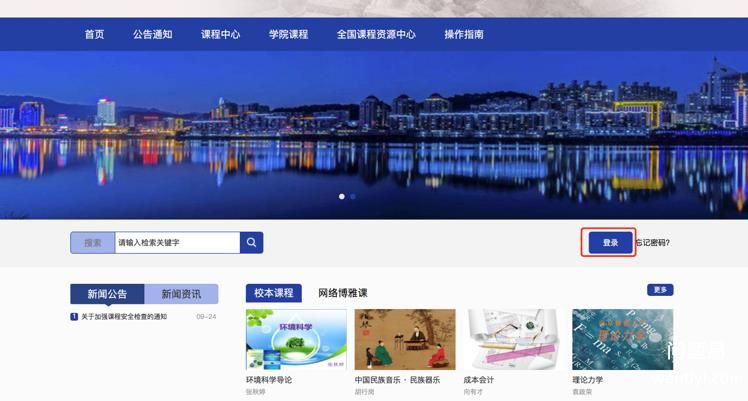Open the 首页 navigation item
This screenshot has width=748, height=401.
point(94,34)
